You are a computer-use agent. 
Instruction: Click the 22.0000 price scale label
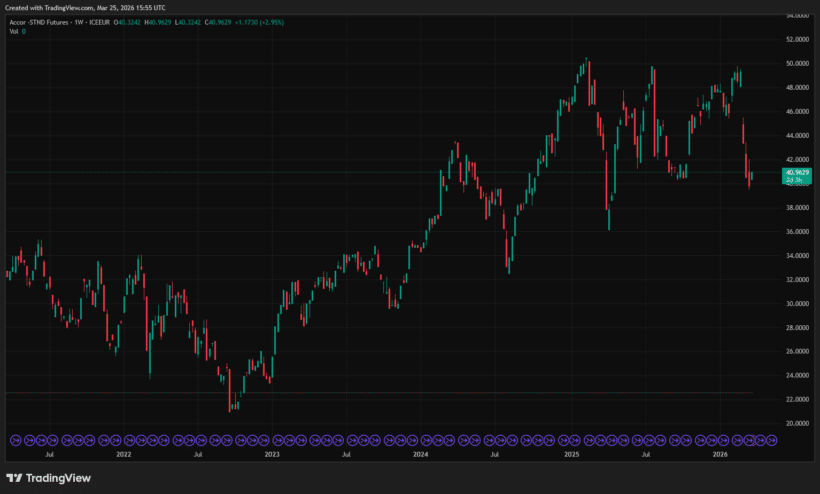[x=797, y=399]
